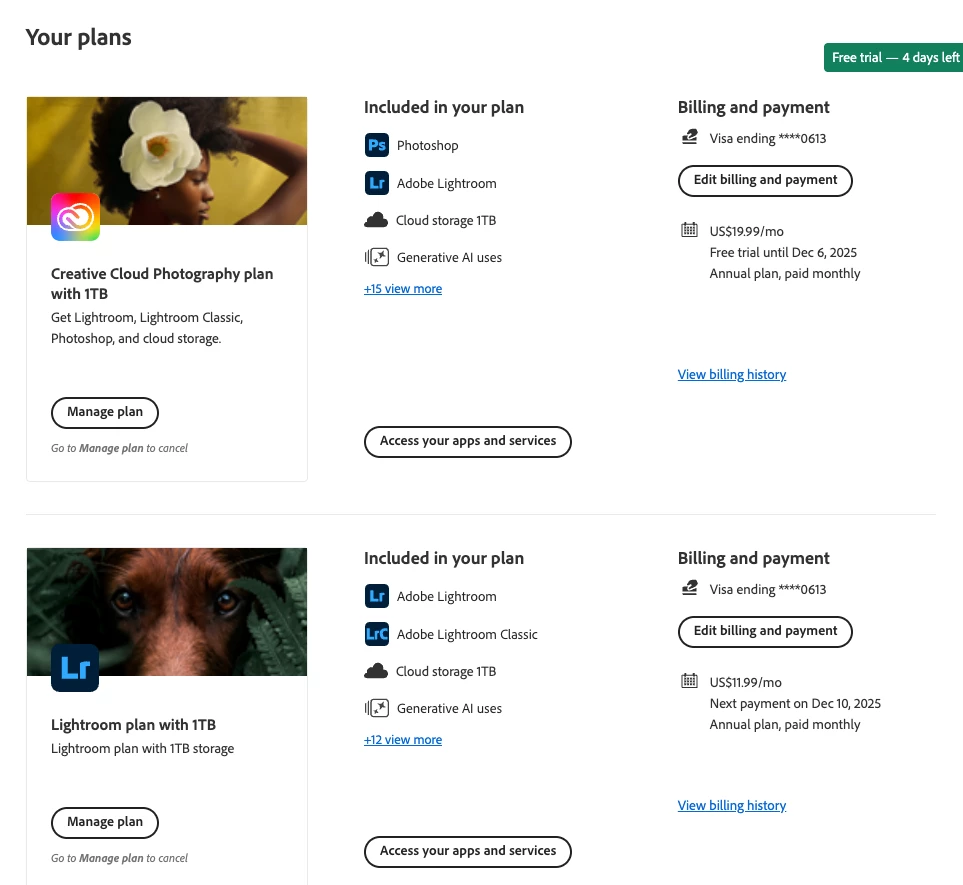The height and width of the screenshot is (885, 963).
Task: Click the calendar icon beside US$19.99/mo
Action: tap(689, 230)
